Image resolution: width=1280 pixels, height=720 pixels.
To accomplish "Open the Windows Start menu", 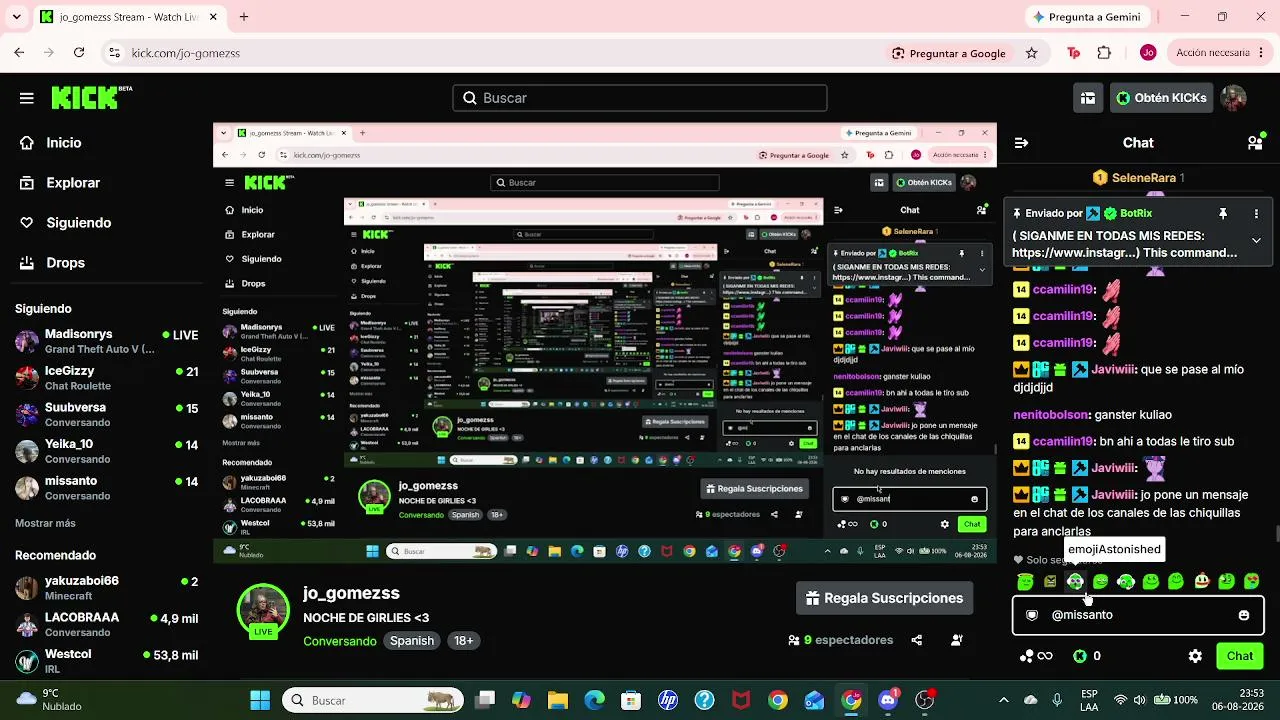I will pyautogui.click(x=260, y=700).
